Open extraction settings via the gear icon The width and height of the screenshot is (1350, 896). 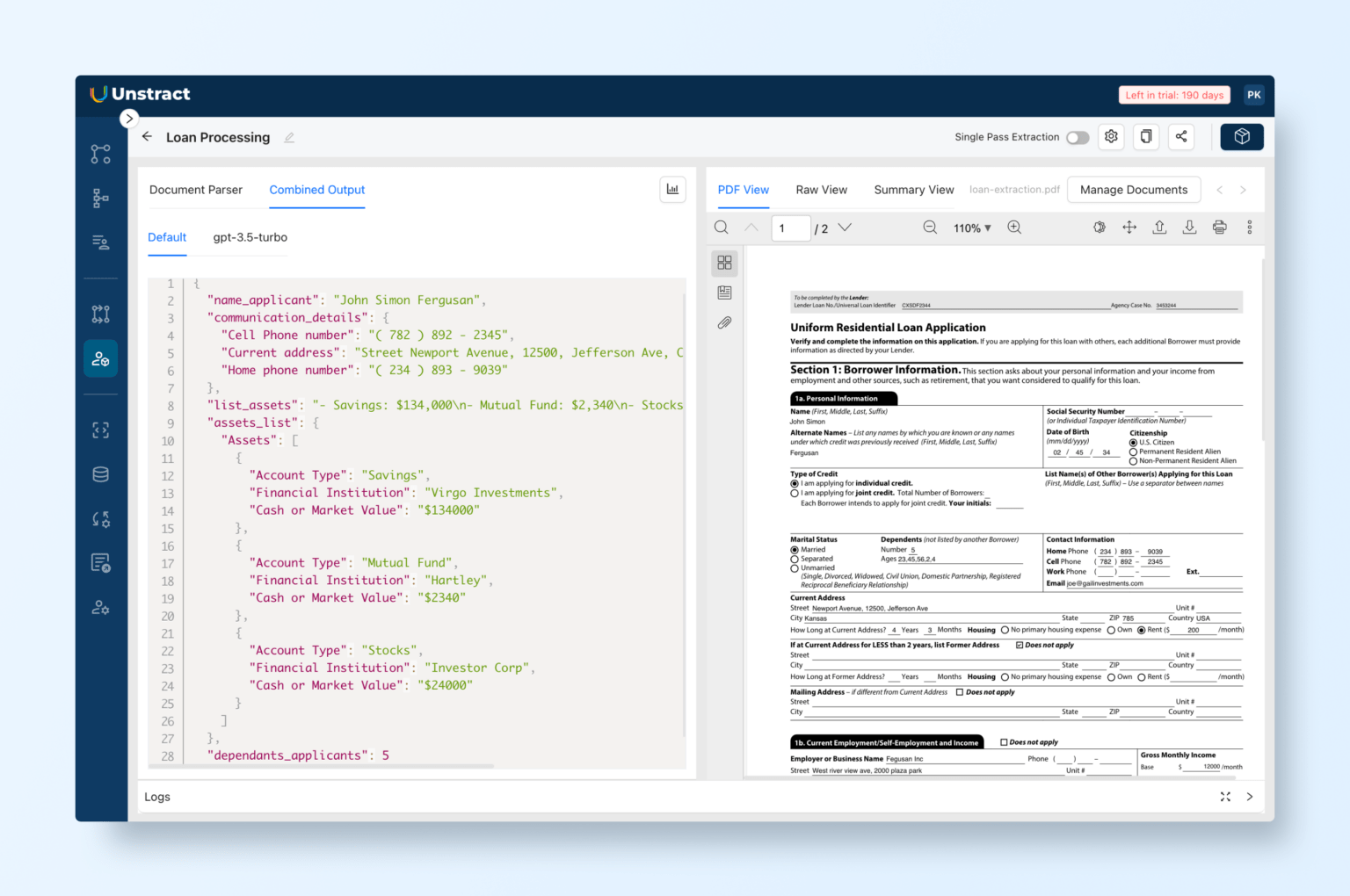pyautogui.click(x=1111, y=137)
